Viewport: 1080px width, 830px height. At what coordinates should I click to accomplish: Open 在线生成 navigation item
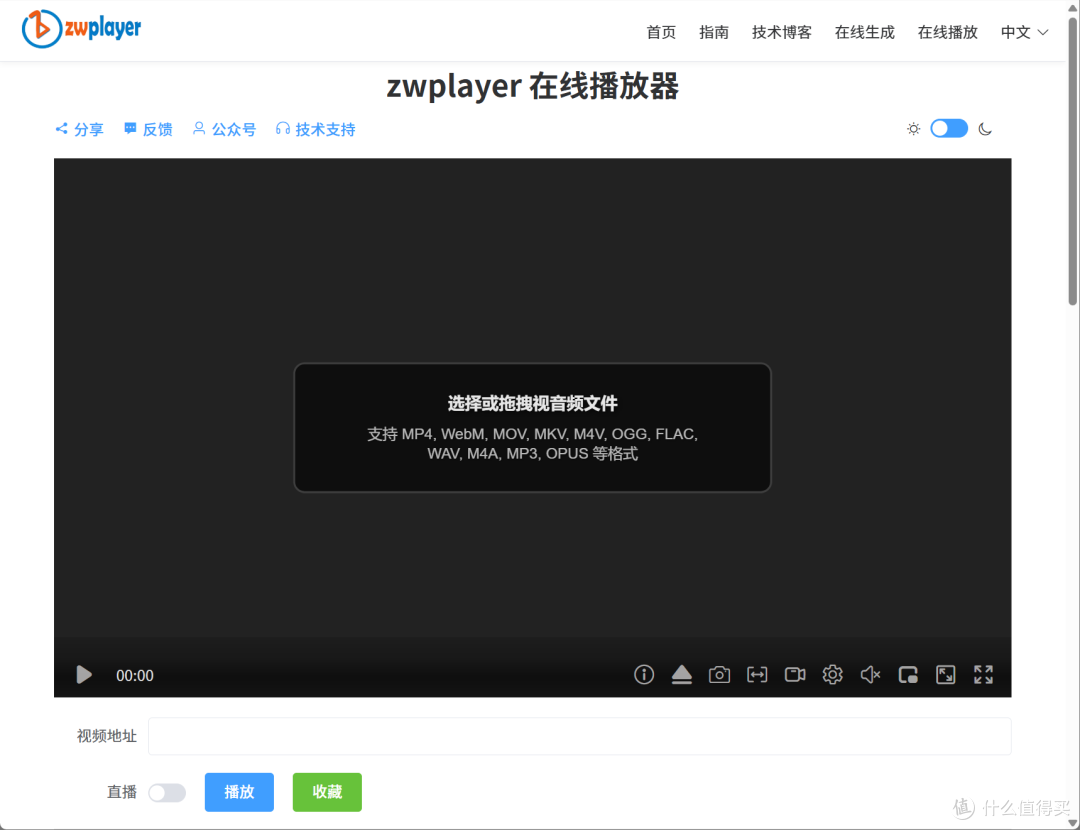tap(864, 32)
